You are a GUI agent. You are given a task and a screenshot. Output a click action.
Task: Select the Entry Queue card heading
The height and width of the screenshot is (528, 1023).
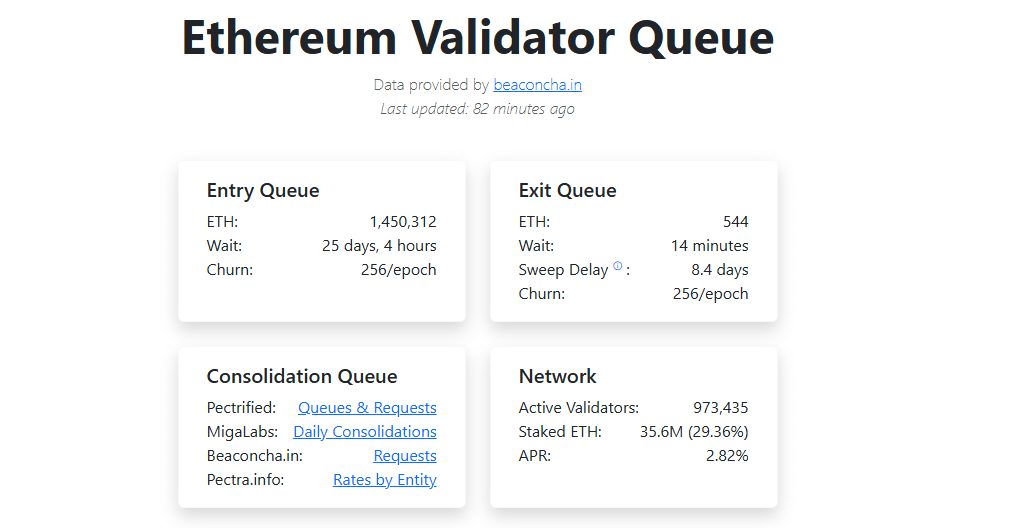(x=263, y=190)
